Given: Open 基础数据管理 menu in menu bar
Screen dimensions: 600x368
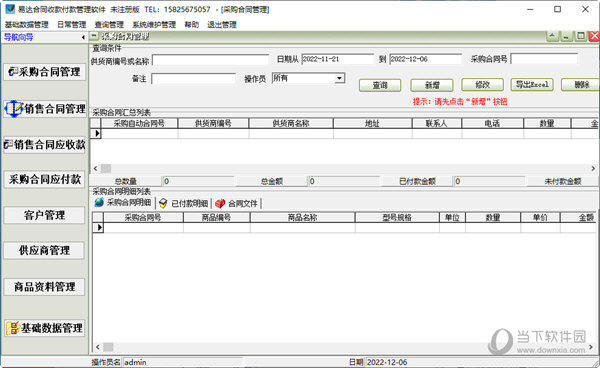Looking at the screenshot, I should click(26, 24).
